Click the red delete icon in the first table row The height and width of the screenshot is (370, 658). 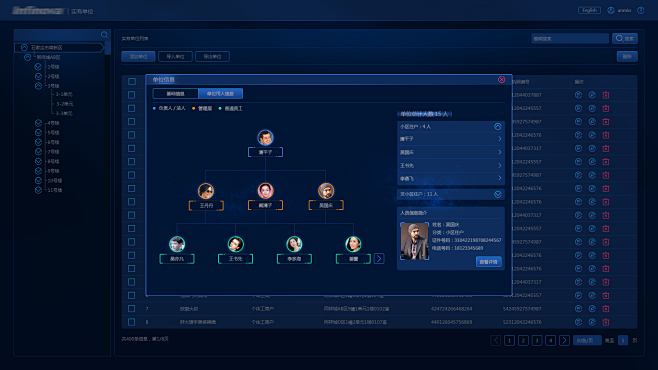click(606, 95)
